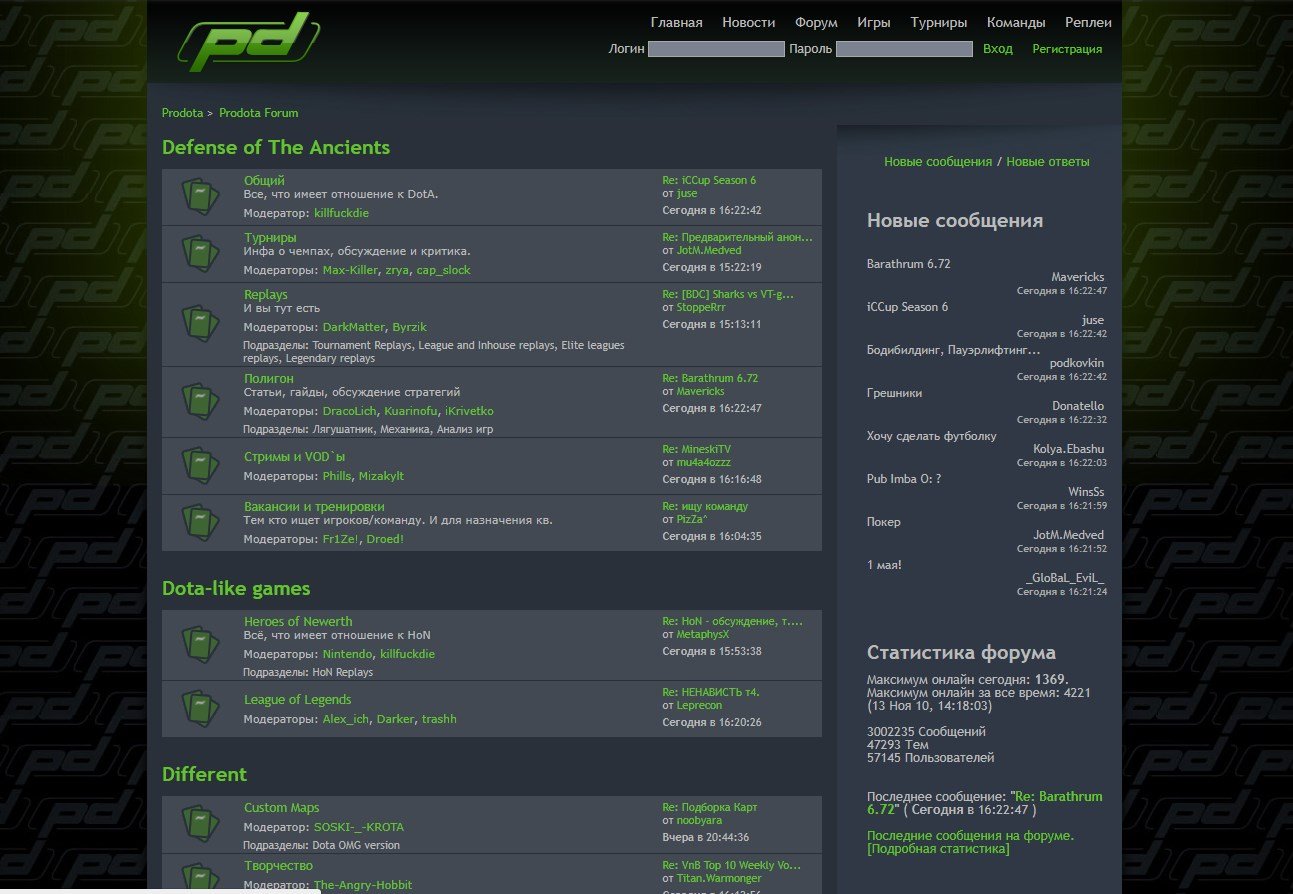Open last post Re: MineskiTV
The image size is (1293, 894).
point(696,449)
